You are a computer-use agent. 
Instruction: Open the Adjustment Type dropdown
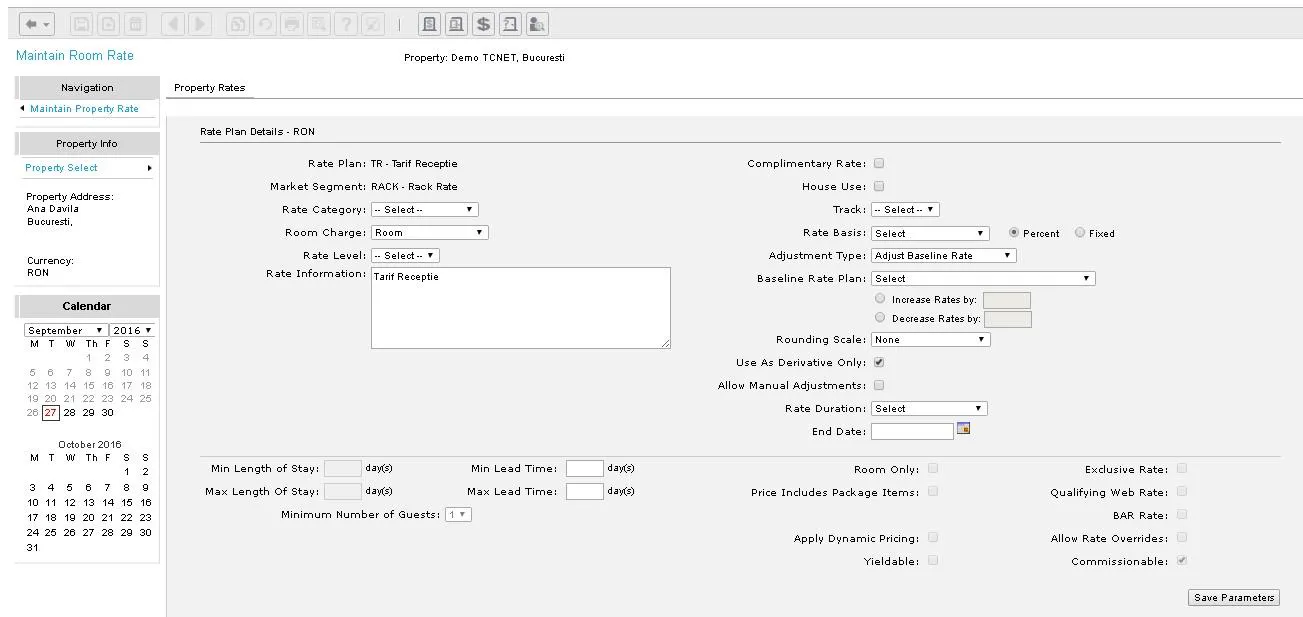(944, 256)
